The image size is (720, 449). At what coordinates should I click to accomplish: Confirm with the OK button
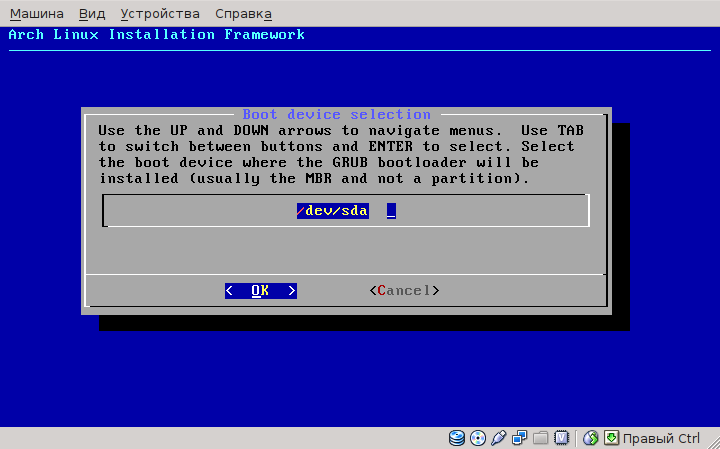[x=260, y=291]
